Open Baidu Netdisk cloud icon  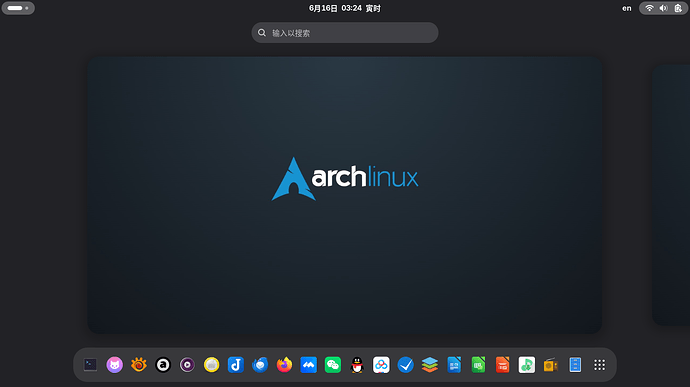381,365
